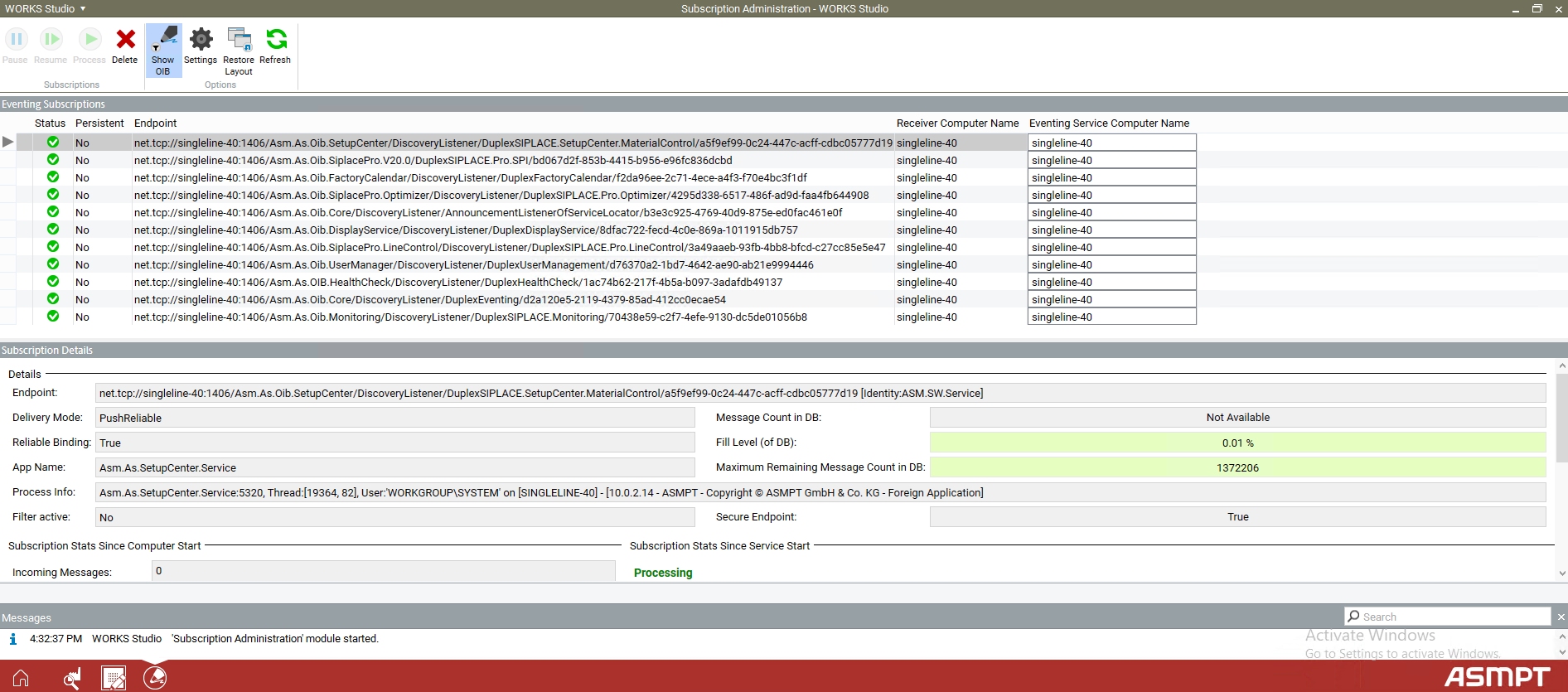Click the status check icon for the HealthCheck row
Viewport: 1568px width, 692px height.
click(x=53, y=282)
